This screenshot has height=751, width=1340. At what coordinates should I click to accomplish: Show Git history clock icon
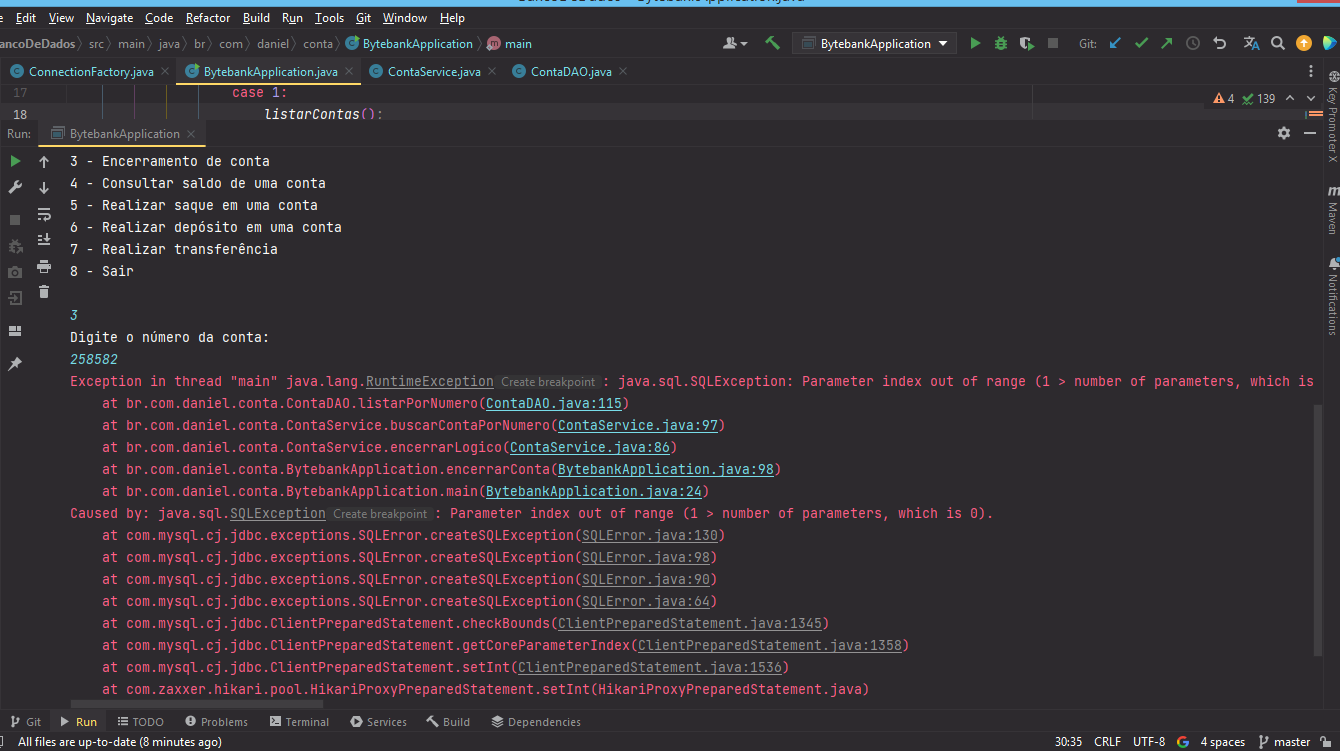tap(1193, 44)
